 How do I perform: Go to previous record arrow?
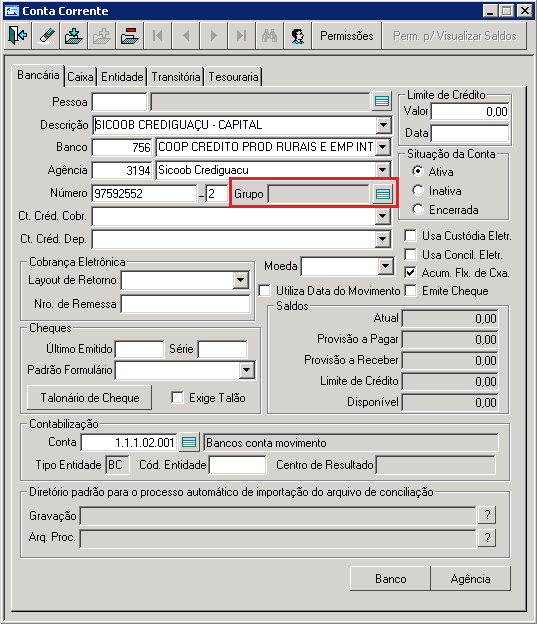click(x=186, y=36)
